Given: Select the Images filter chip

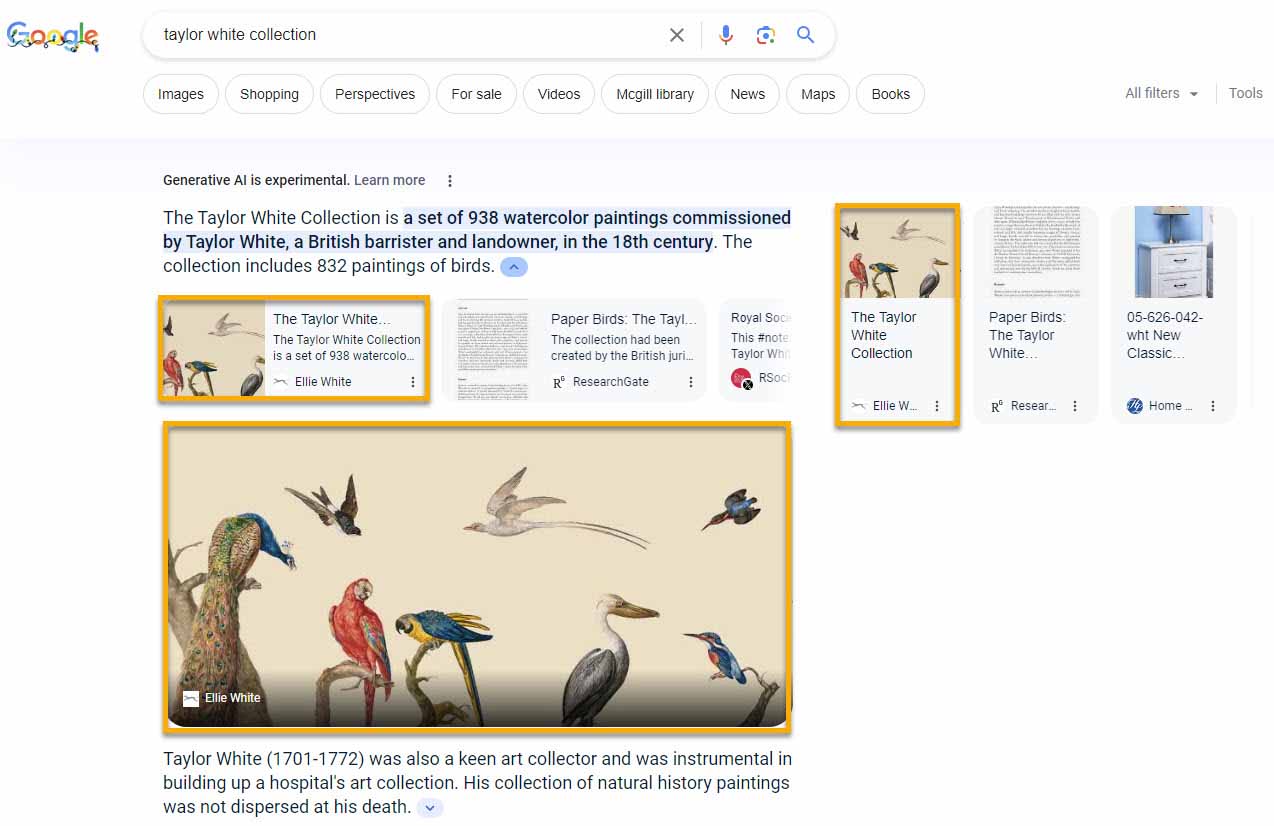Looking at the screenshot, I should click(181, 94).
